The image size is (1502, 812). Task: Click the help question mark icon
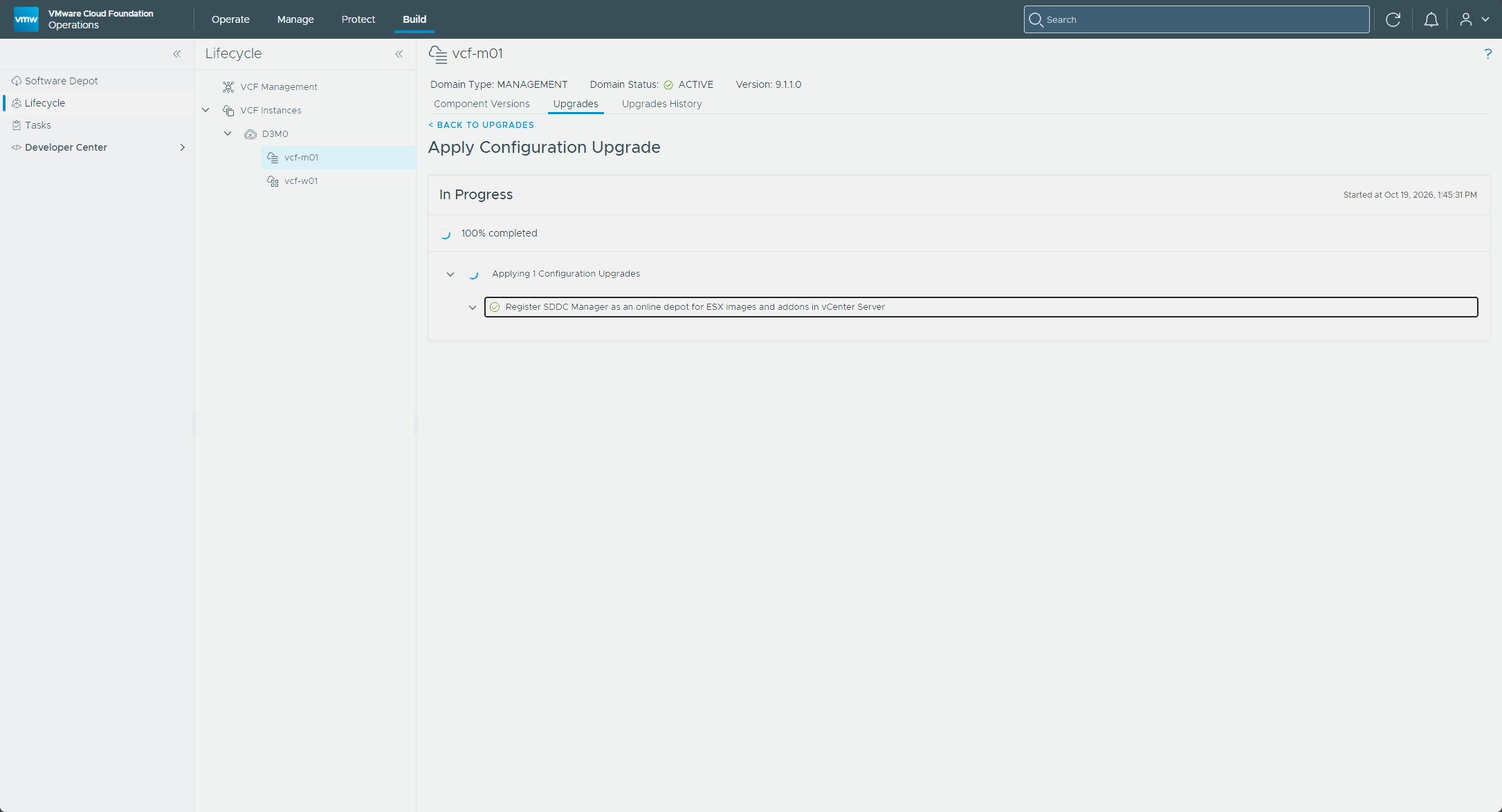pyautogui.click(x=1487, y=54)
